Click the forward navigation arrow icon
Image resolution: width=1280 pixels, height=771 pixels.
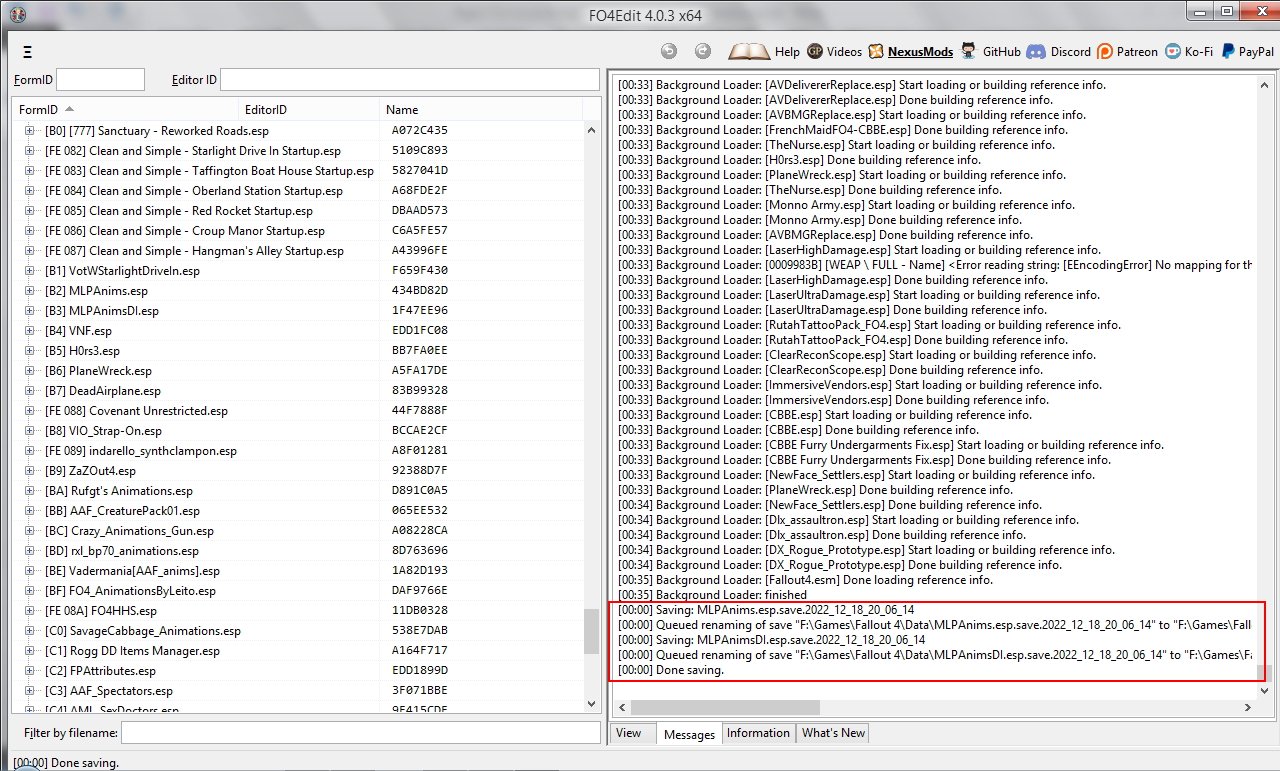703,51
